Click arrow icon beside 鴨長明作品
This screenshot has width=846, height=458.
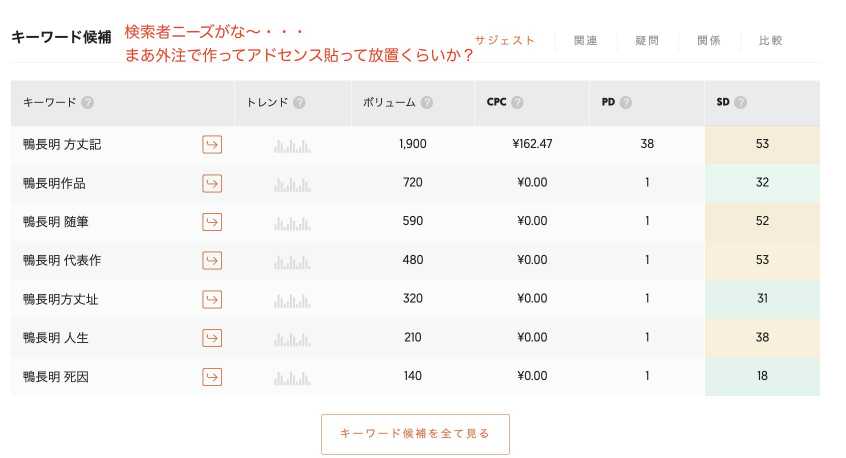[x=212, y=183]
